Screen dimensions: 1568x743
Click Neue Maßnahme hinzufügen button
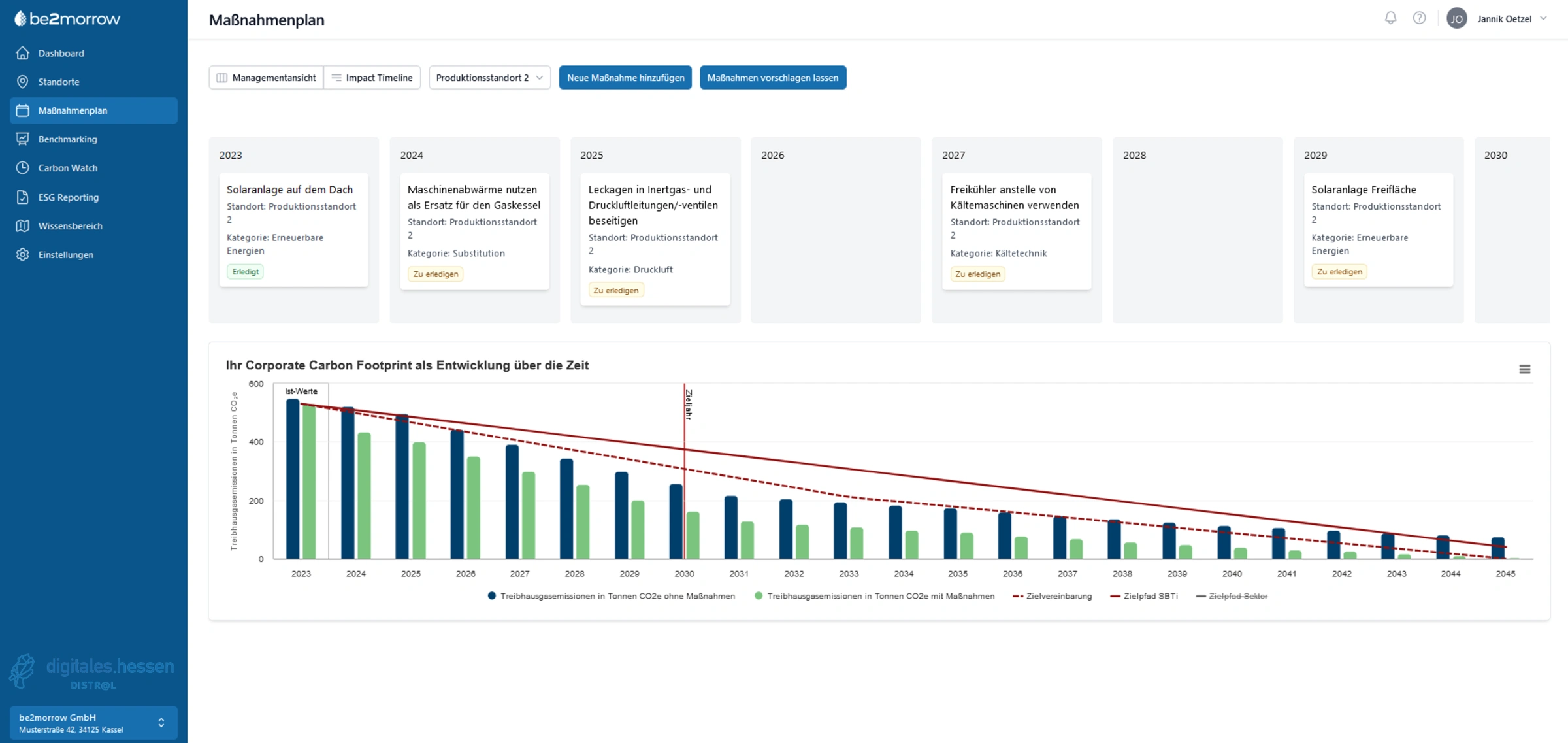[625, 78]
